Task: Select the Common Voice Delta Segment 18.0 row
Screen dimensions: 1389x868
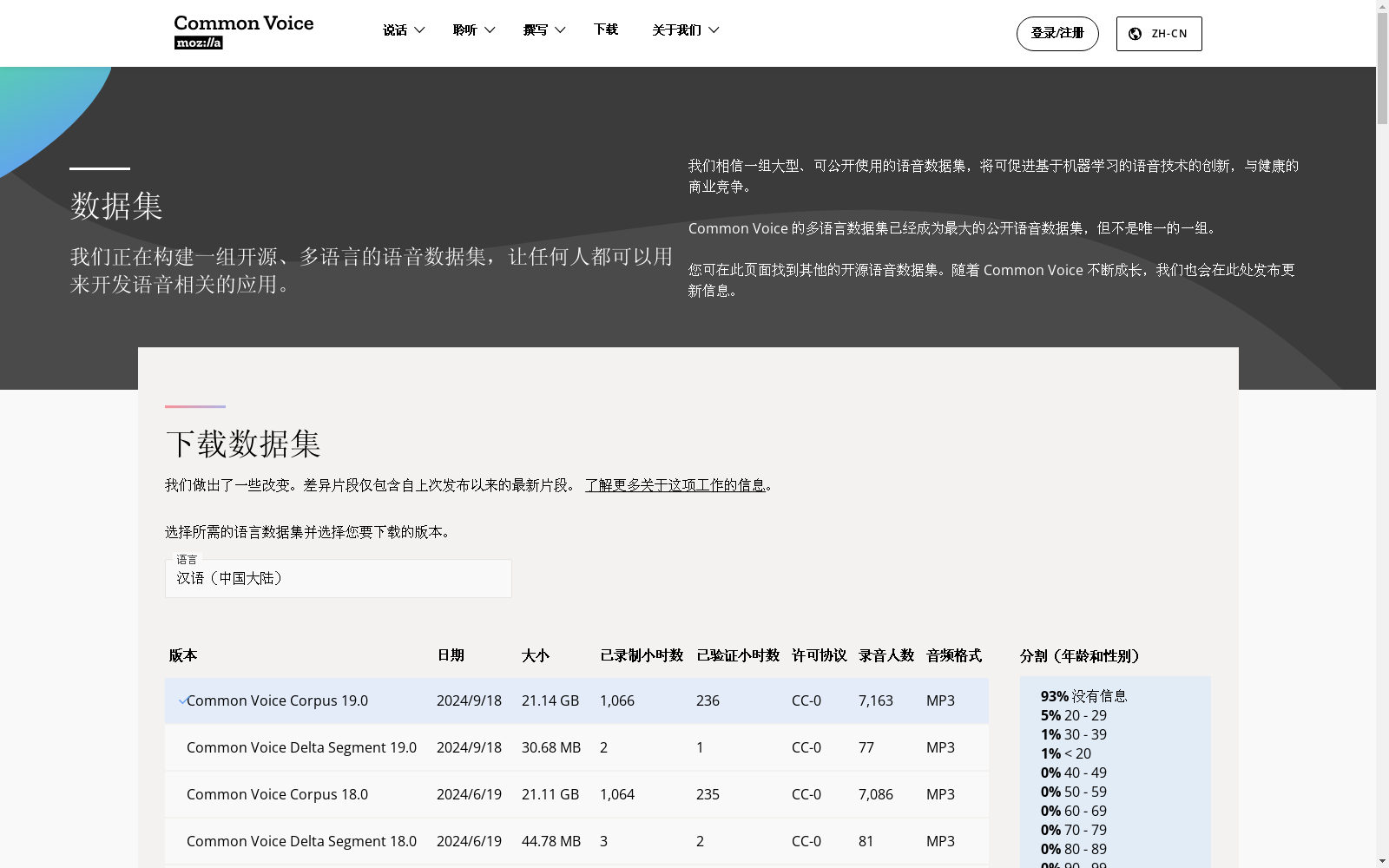Action: [x=576, y=841]
